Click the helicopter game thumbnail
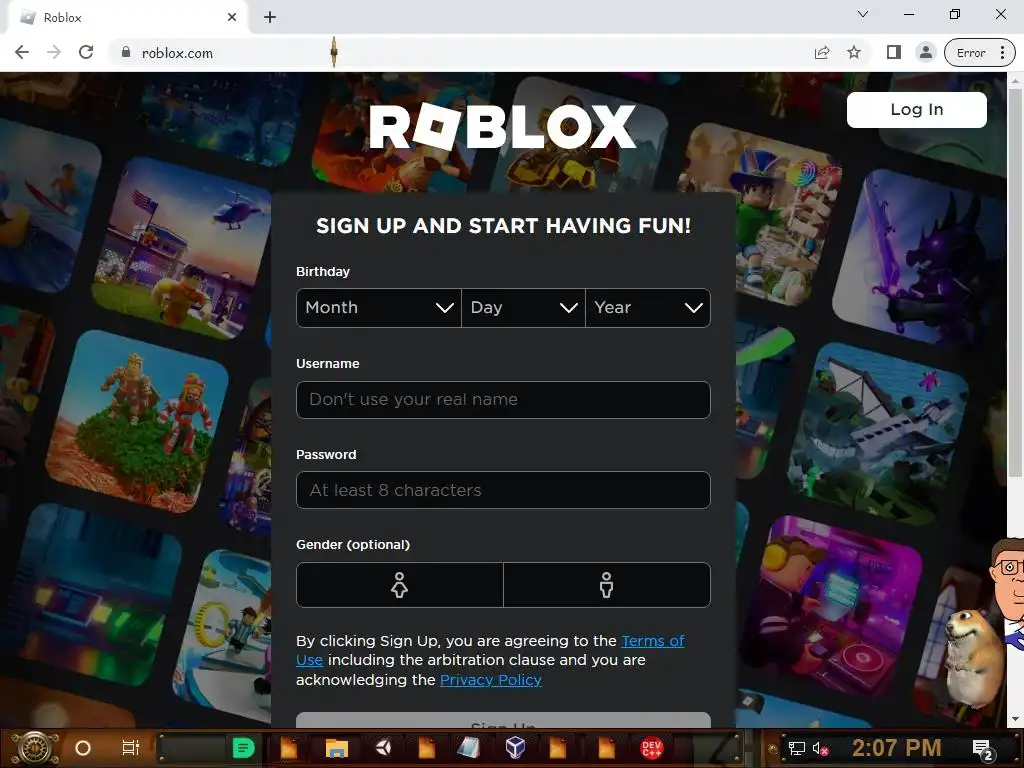Screen dimensions: 1024x768 (x=184, y=249)
